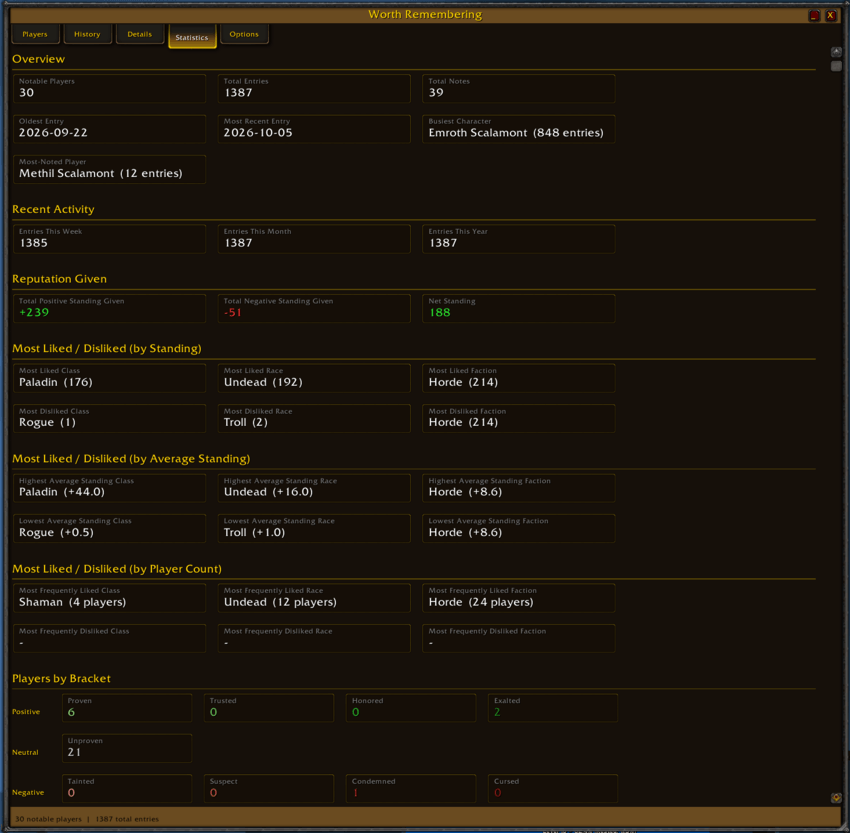The image size is (850, 833).
Task: Click the scrollbar thumb
Action: 836,66
